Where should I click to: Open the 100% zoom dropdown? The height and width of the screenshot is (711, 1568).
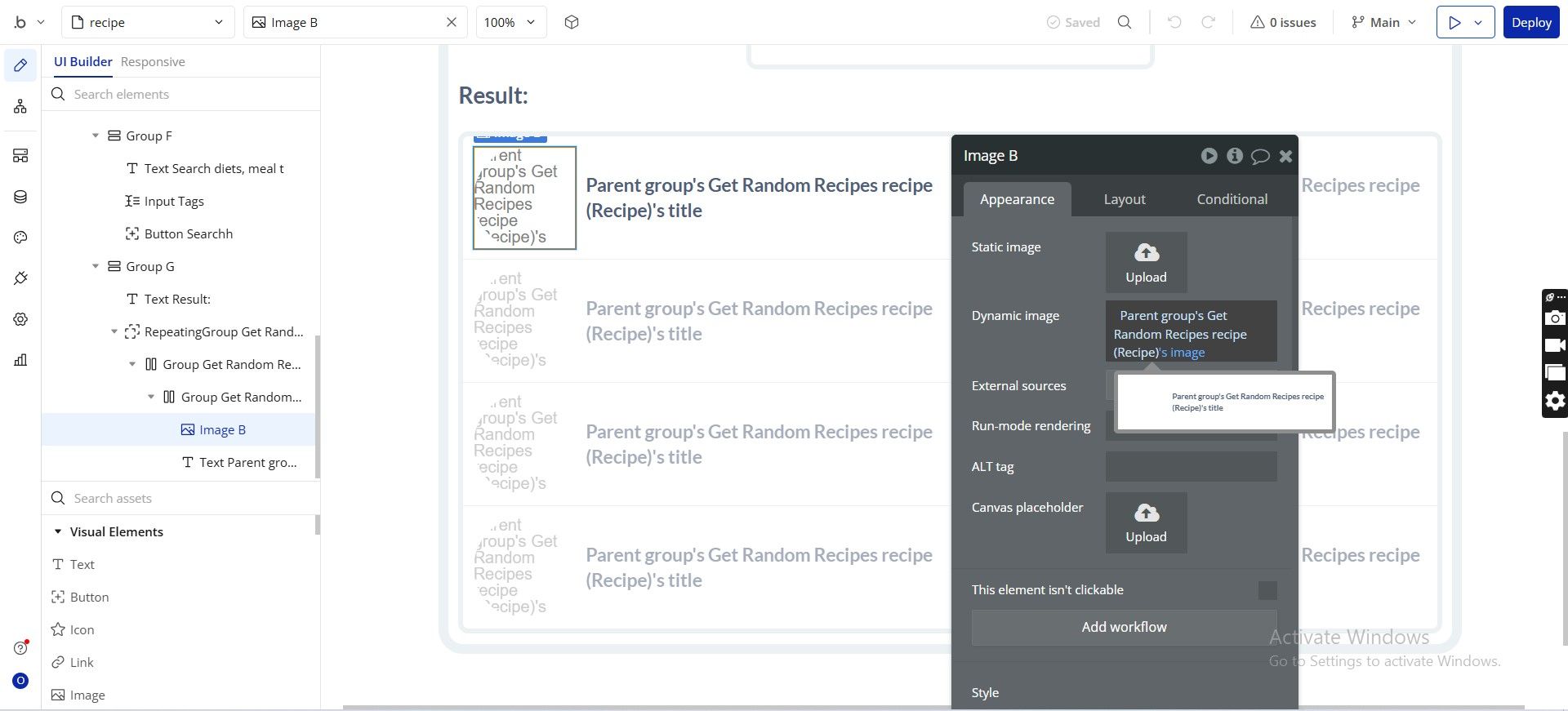click(510, 22)
